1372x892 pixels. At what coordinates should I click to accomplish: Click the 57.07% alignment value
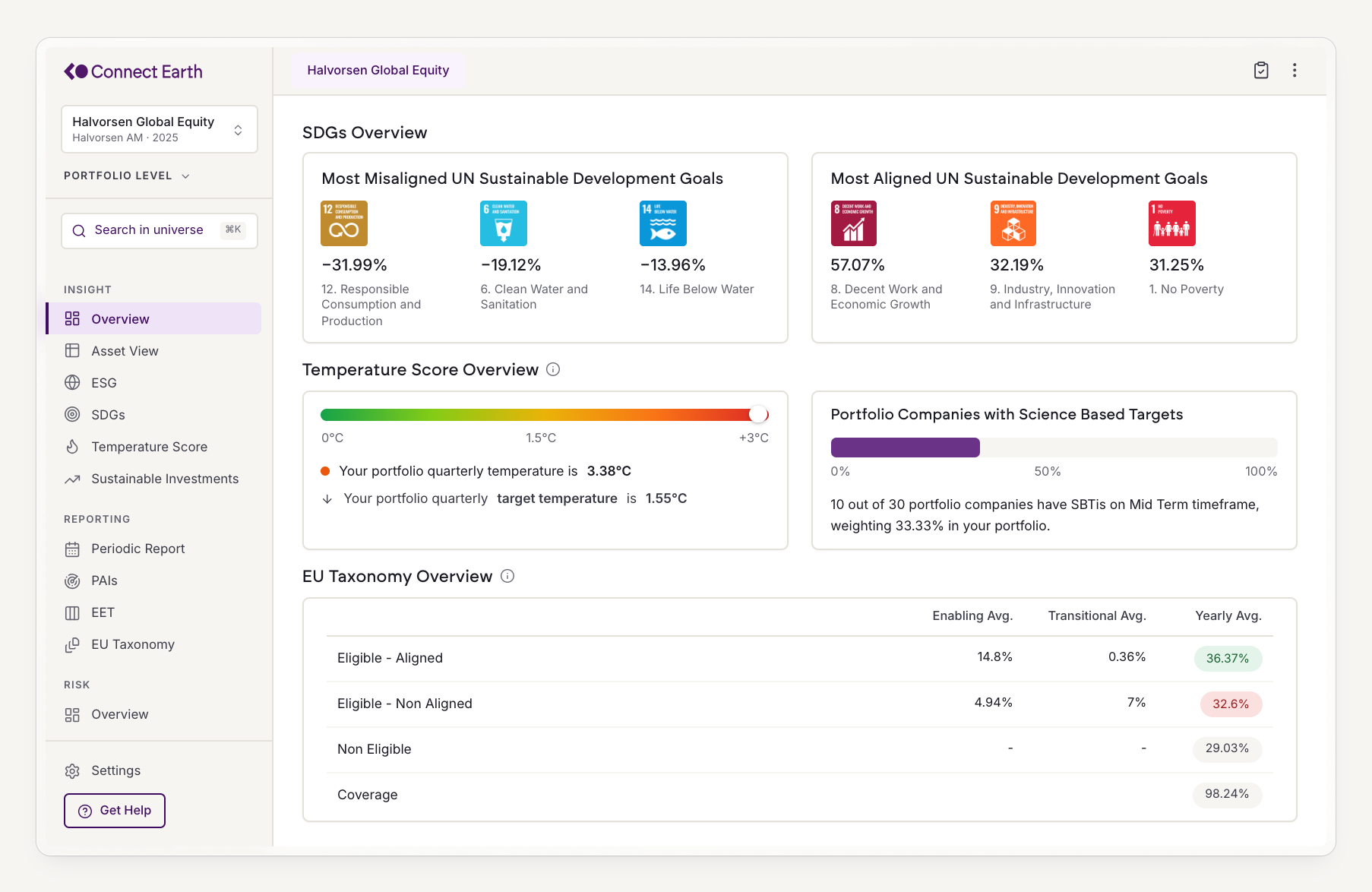pyautogui.click(x=858, y=265)
